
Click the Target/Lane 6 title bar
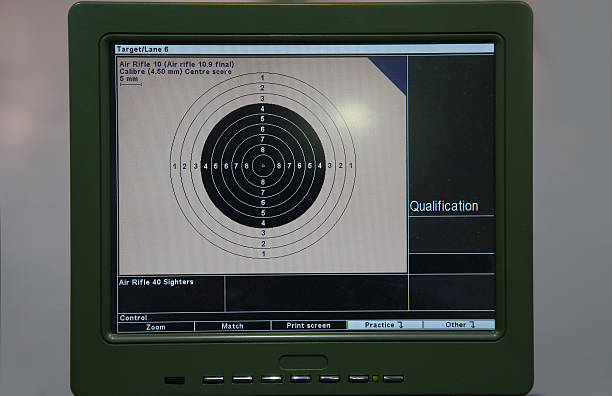click(304, 49)
